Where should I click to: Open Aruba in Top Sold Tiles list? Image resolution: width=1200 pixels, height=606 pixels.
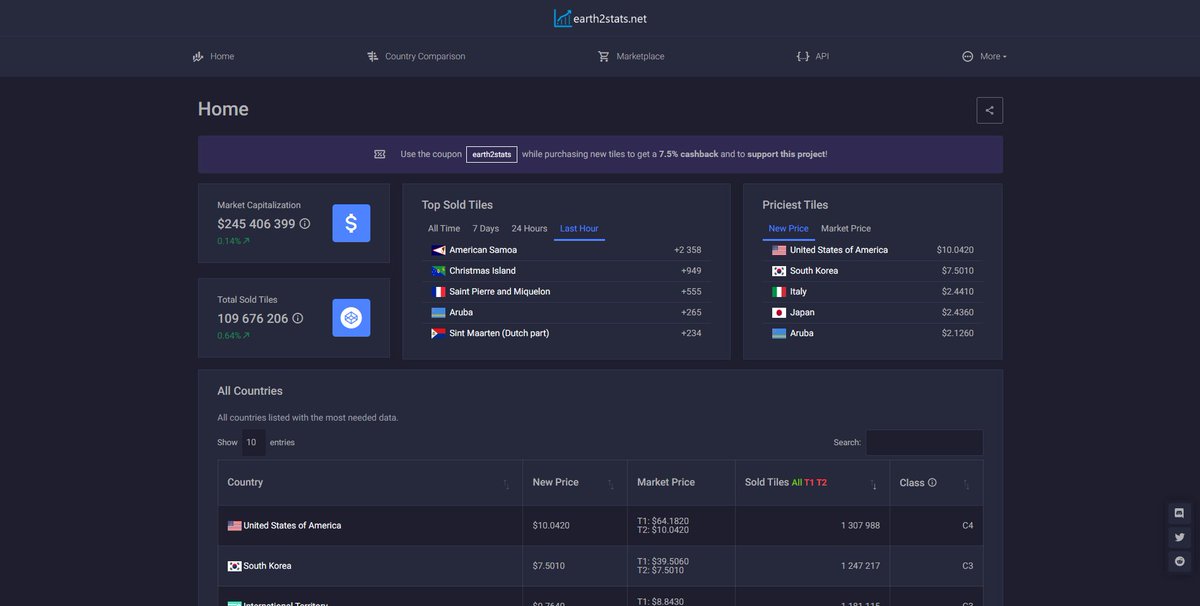coord(461,313)
